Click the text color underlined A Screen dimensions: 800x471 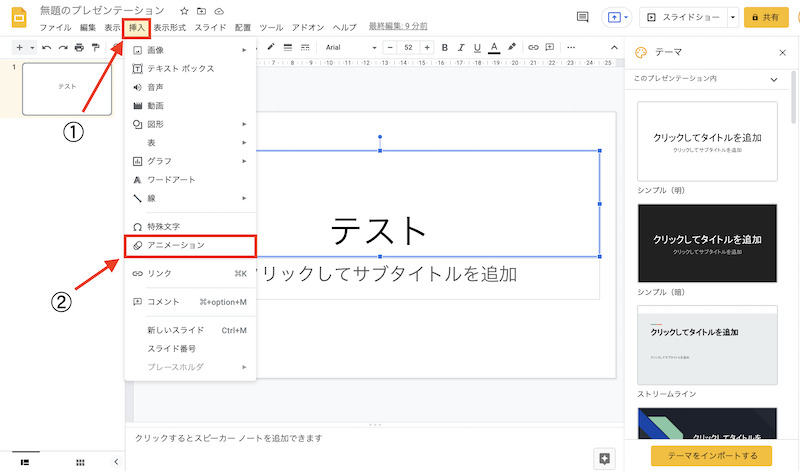(493, 47)
